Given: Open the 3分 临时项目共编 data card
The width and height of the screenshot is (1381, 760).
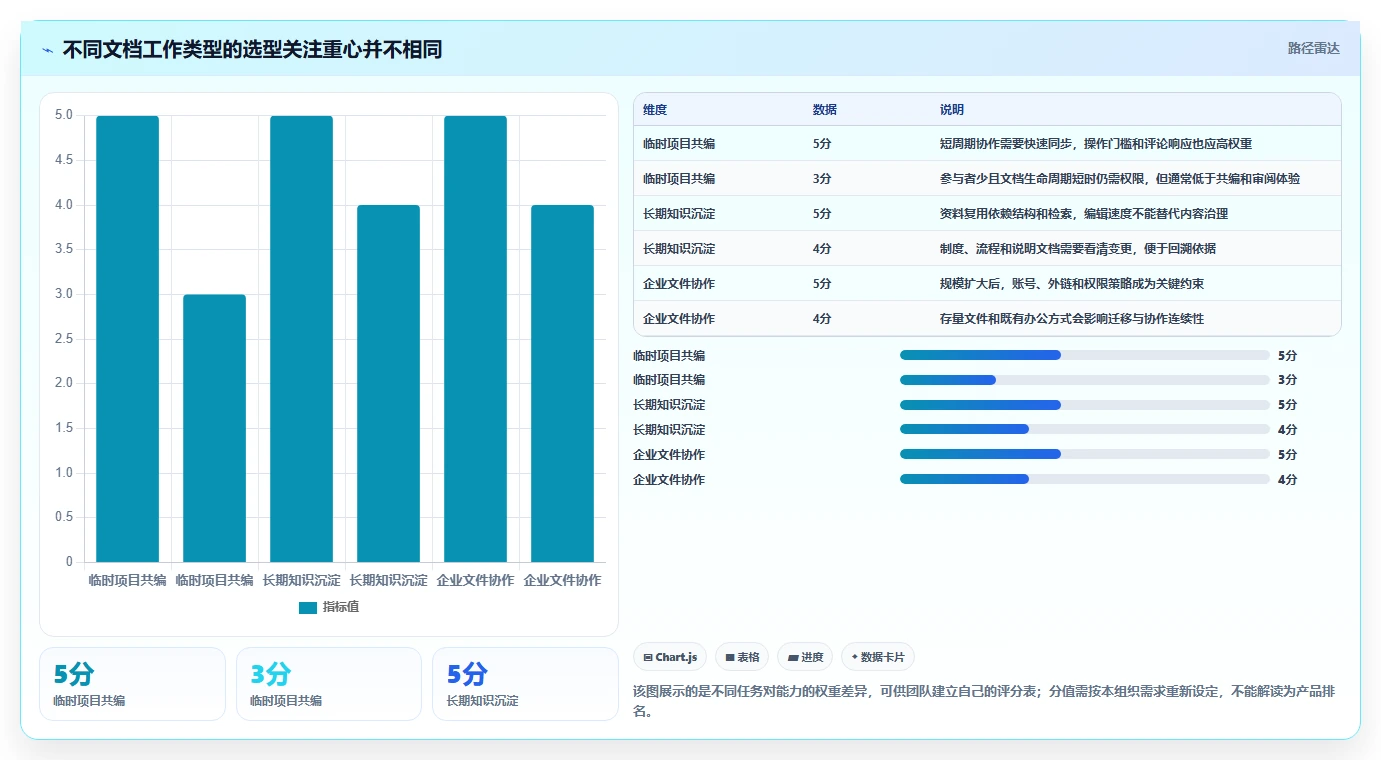Looking at the screenshot, I should (x=329, y=684).
